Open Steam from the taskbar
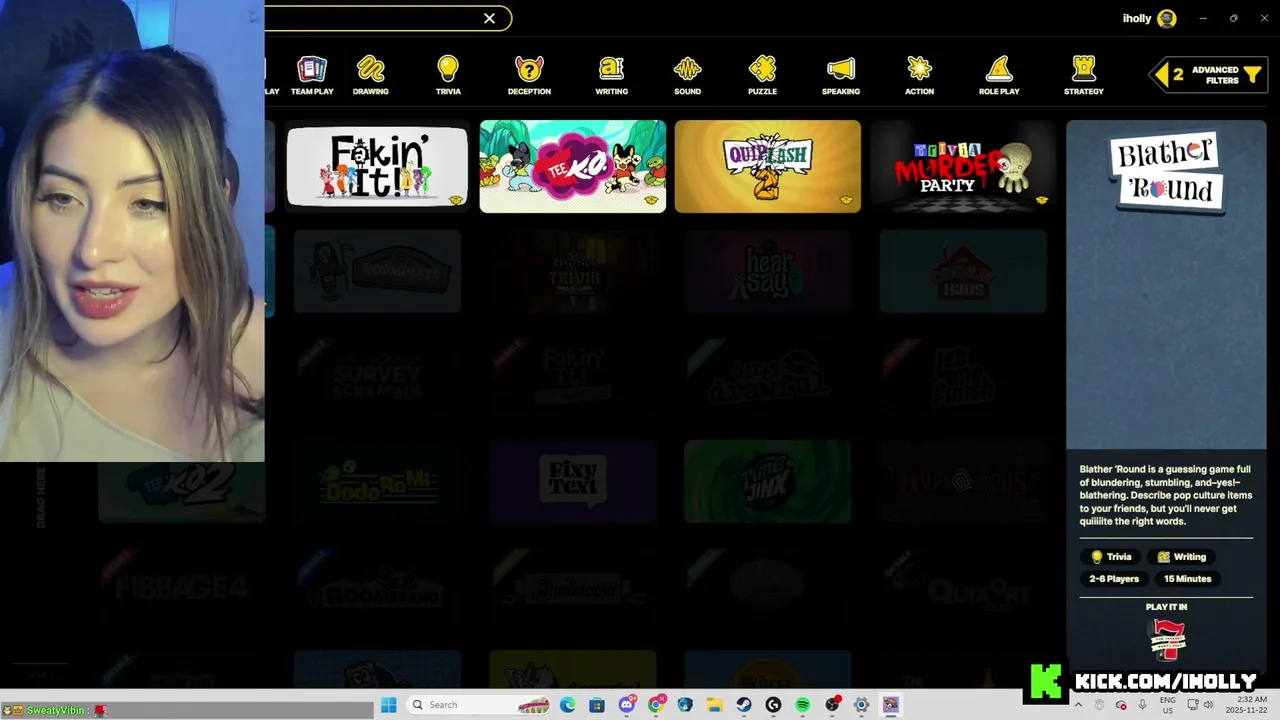Image resolution: width=1280 pixels, height=720 pixels. (x=744, y=705)
